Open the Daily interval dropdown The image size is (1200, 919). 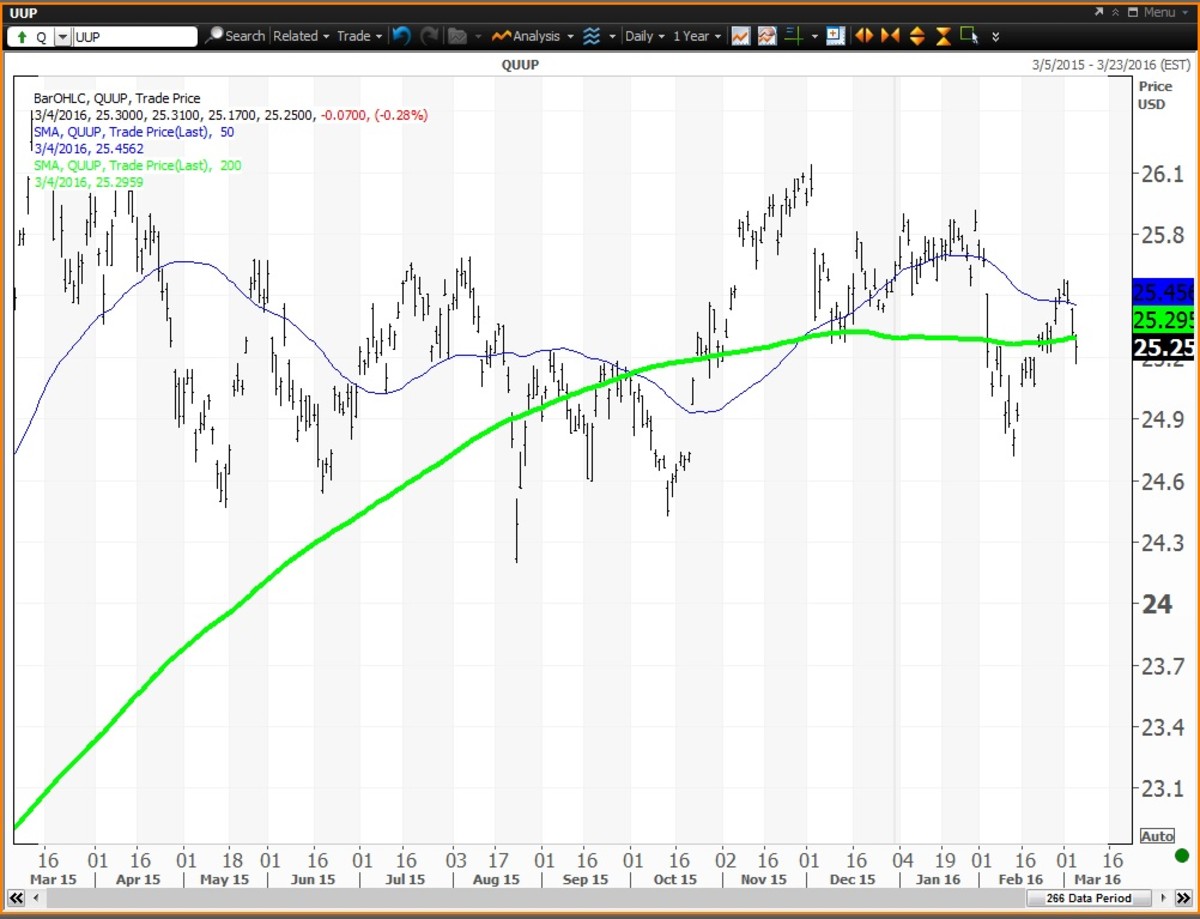[645, 36]
